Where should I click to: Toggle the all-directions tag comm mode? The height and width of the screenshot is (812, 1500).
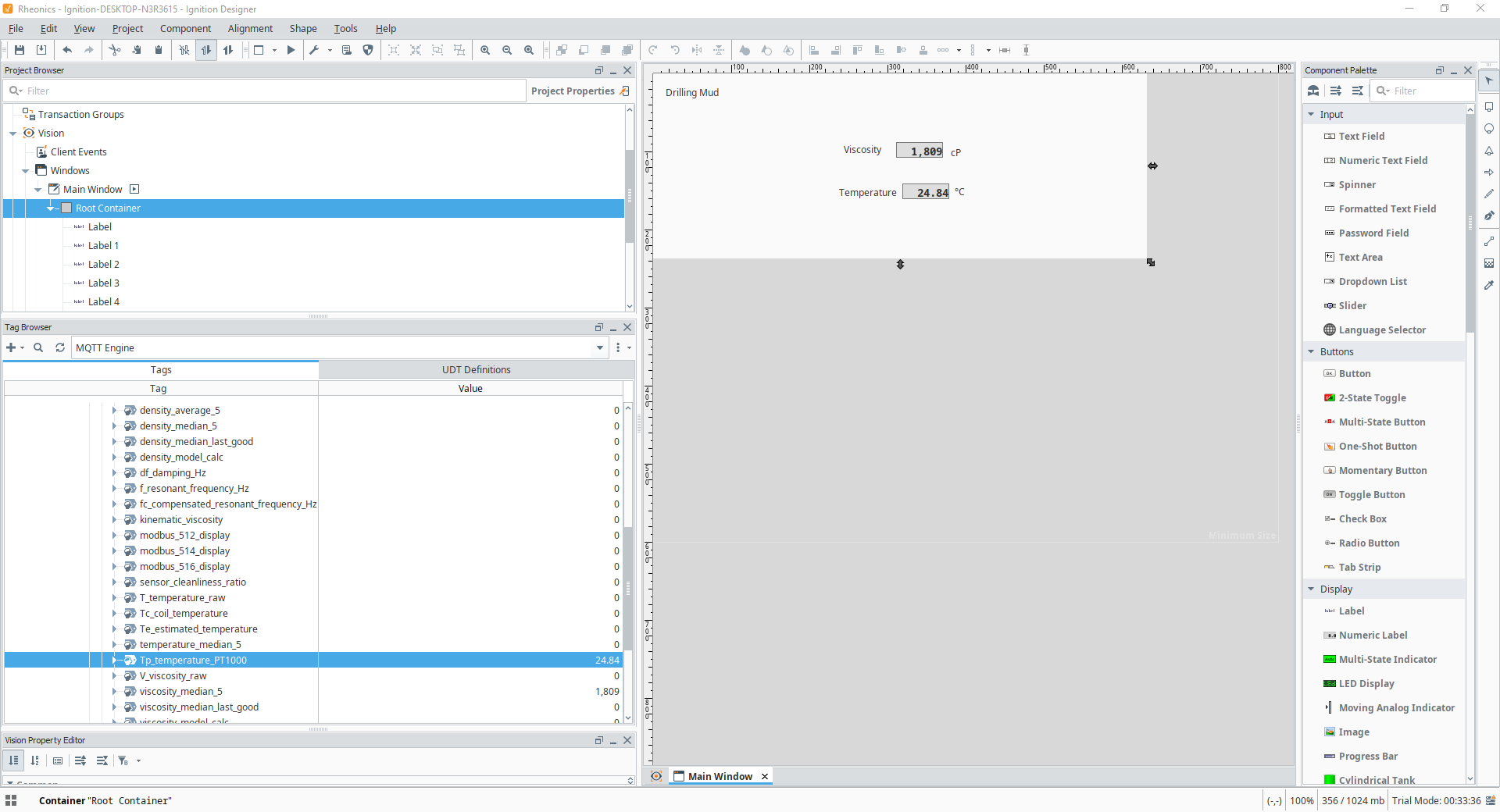(228, 50)
